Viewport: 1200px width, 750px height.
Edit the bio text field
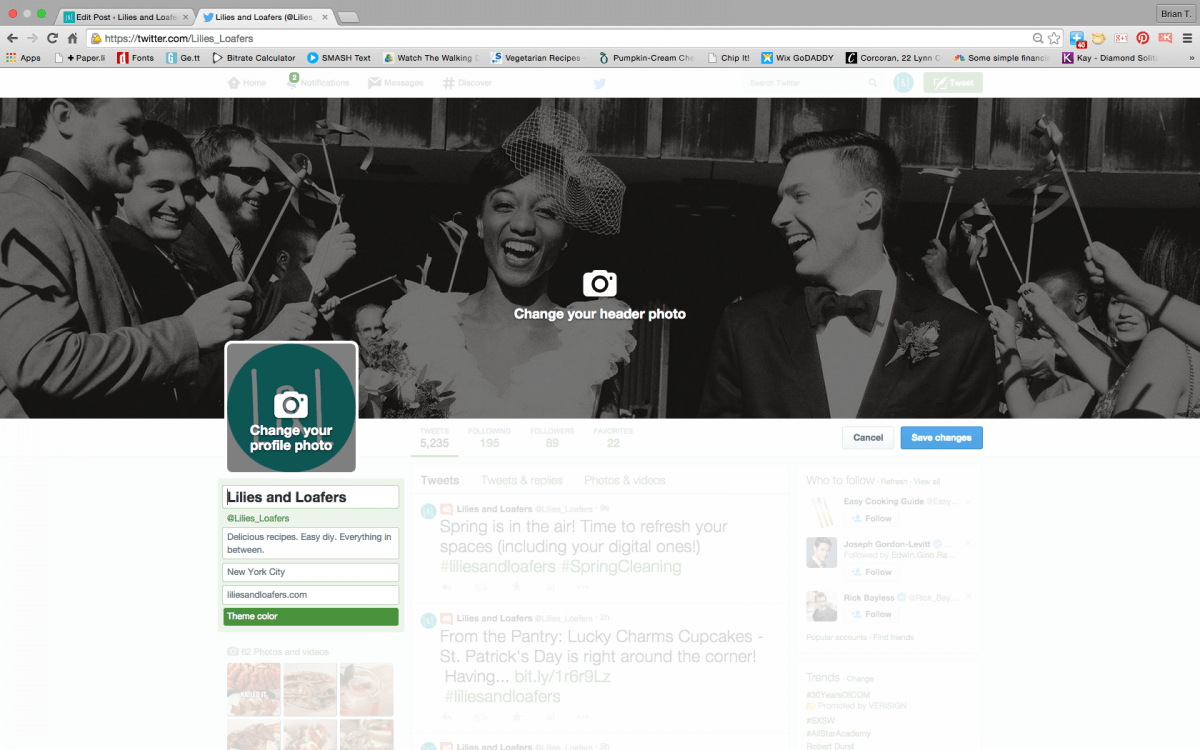pyautogui.click(x=311, y=543)
